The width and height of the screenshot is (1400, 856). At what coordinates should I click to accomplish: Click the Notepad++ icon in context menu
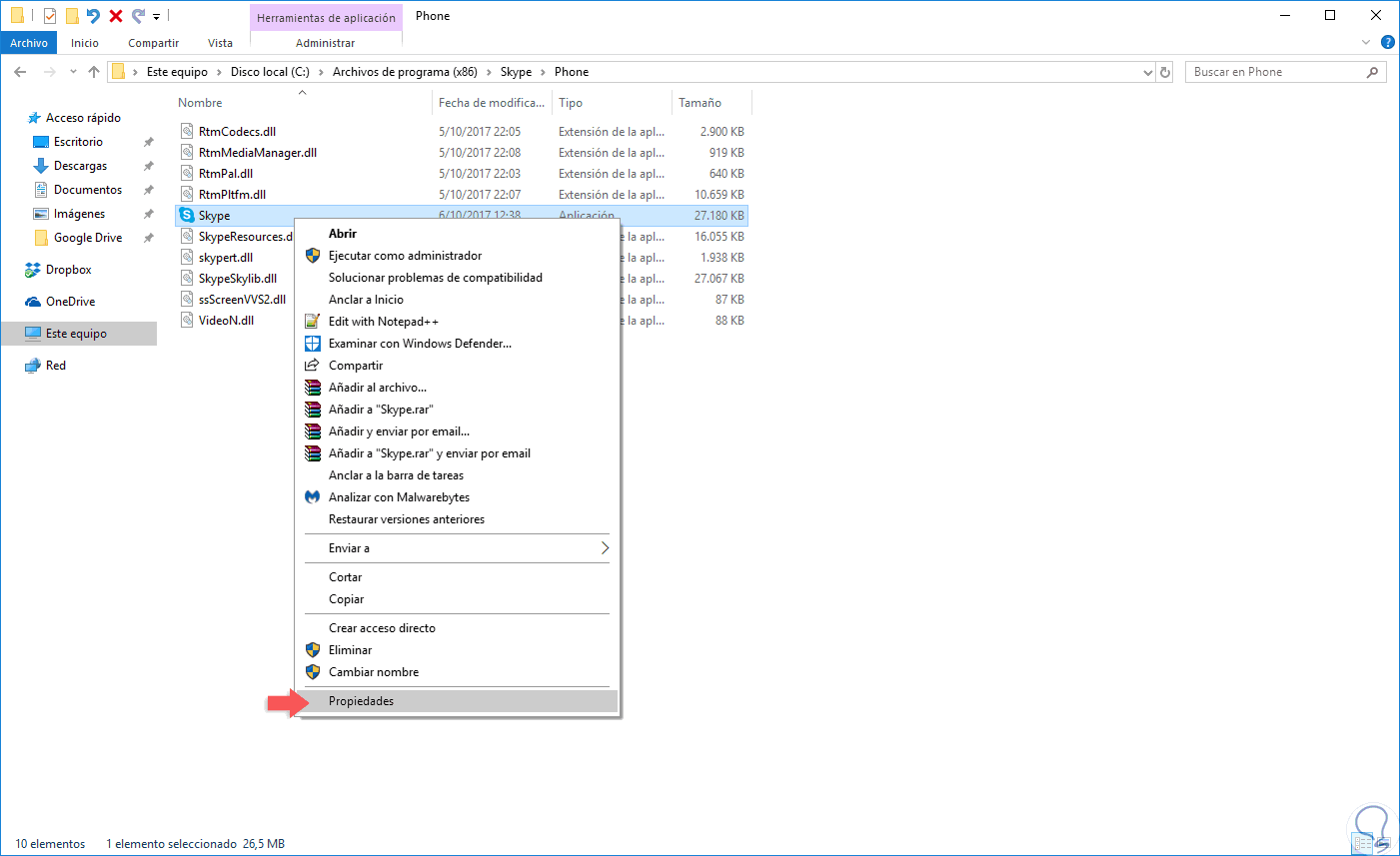pos(313,322)
